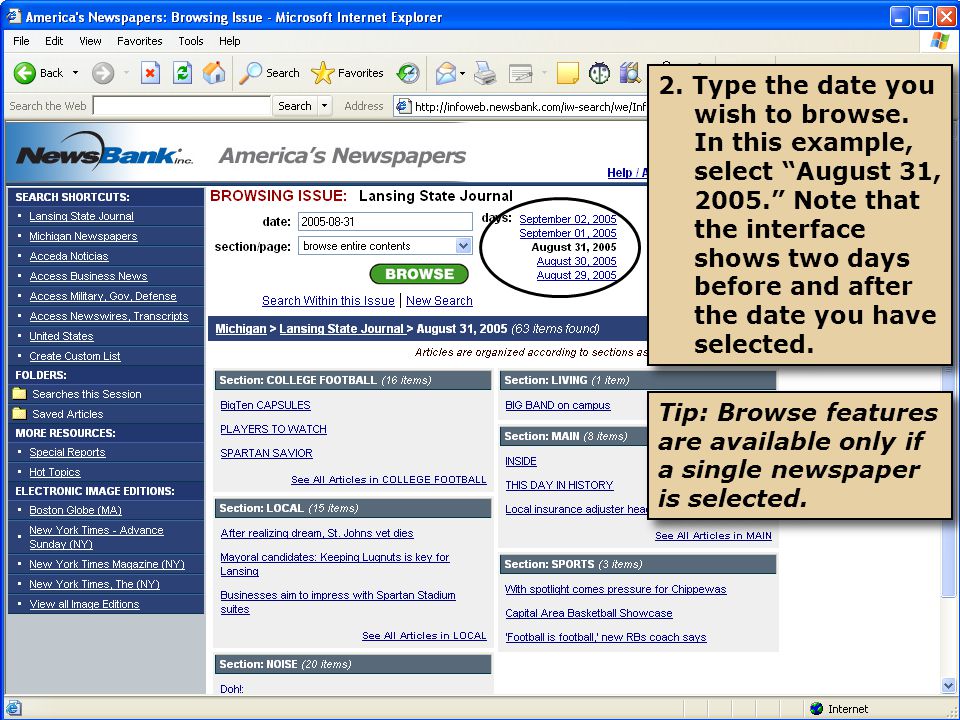
Task: Open the Tools menu
Action: tap(190, 41)
